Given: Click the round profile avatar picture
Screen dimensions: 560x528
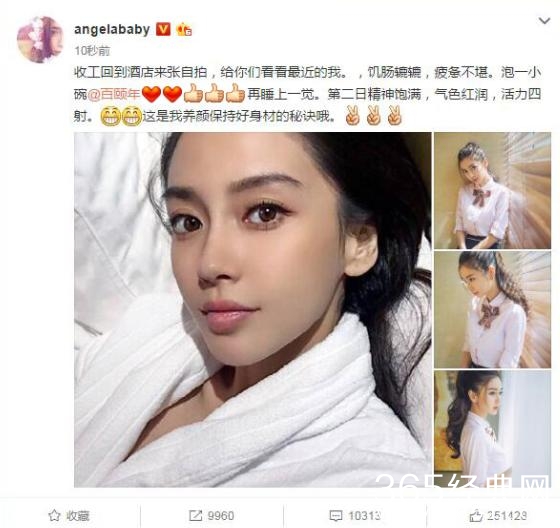Looking at the screenshot, I should click(40, 40).
